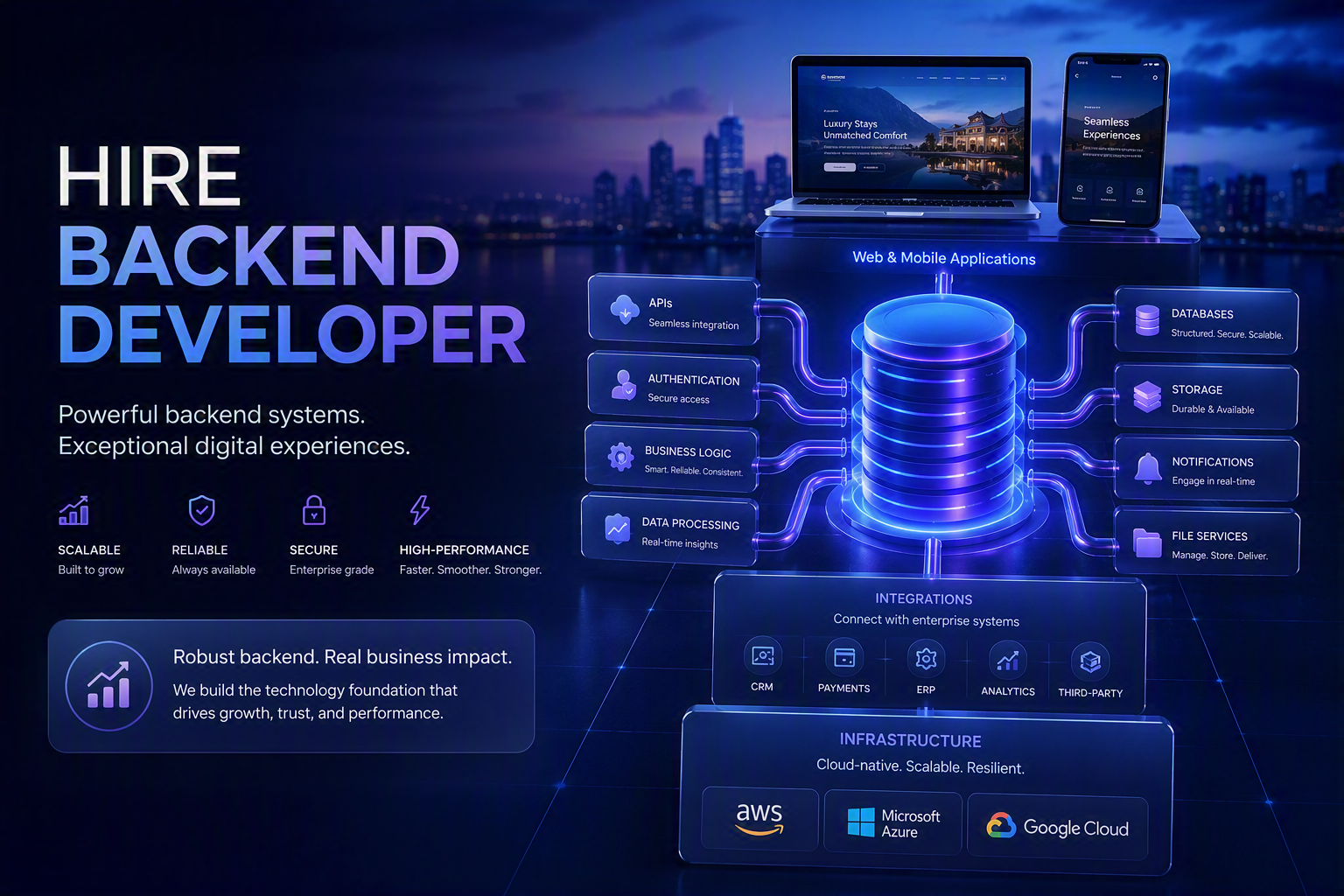Screen dimensions: 1344x896
Task: Click the 'INFRASTRUCTURE' heading
Action: [x=910, y=740]
